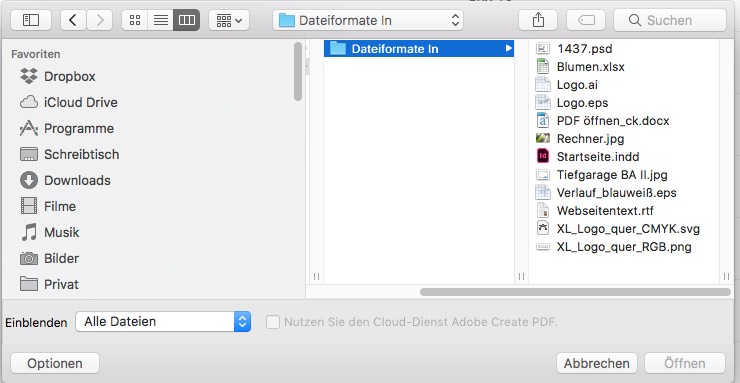The width and height of the screenshot is (740, 383).
Task: Expand the Dateiformate In path popup
Action: point(368,20)
